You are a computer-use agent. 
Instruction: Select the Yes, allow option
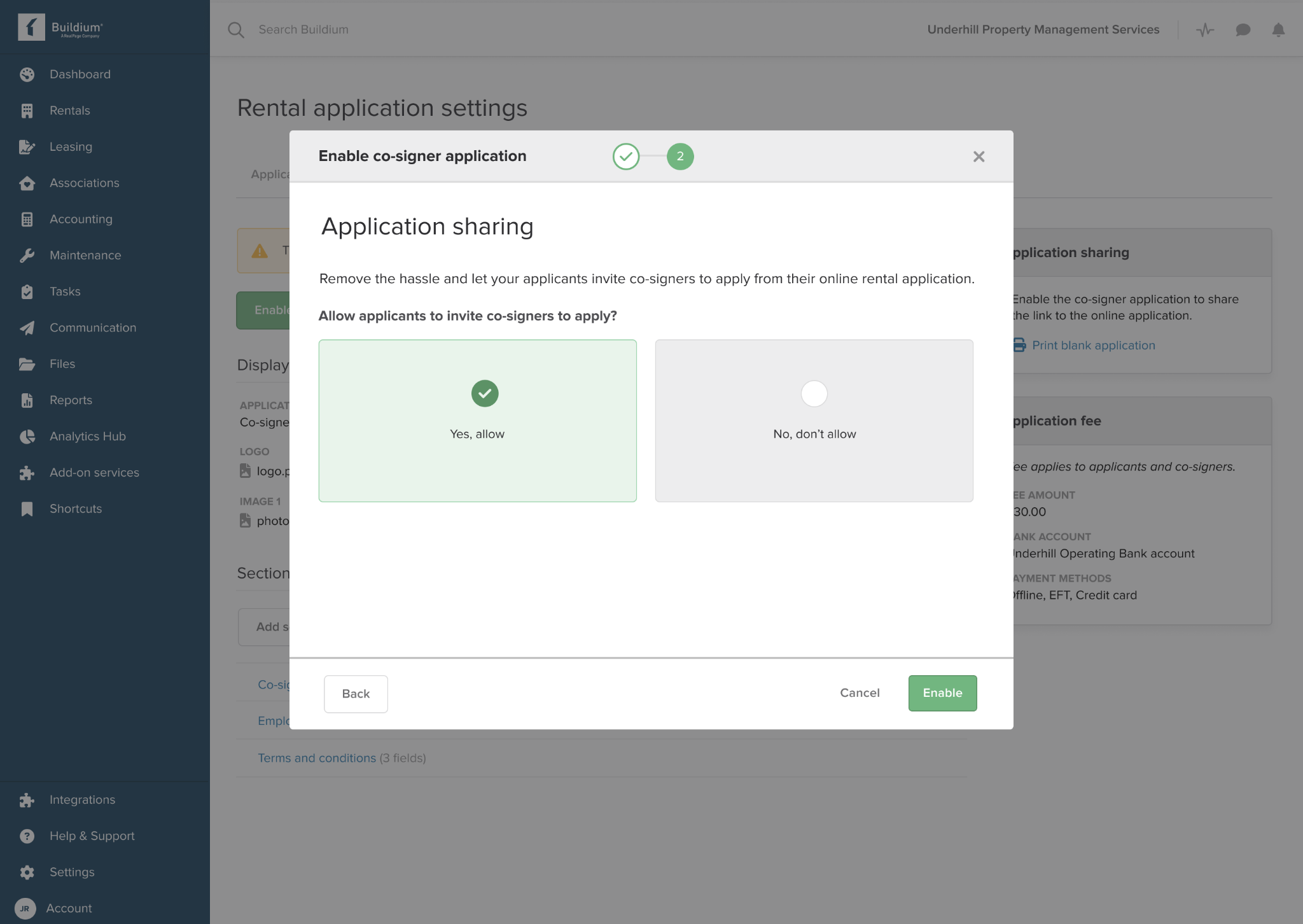(477, 421)
